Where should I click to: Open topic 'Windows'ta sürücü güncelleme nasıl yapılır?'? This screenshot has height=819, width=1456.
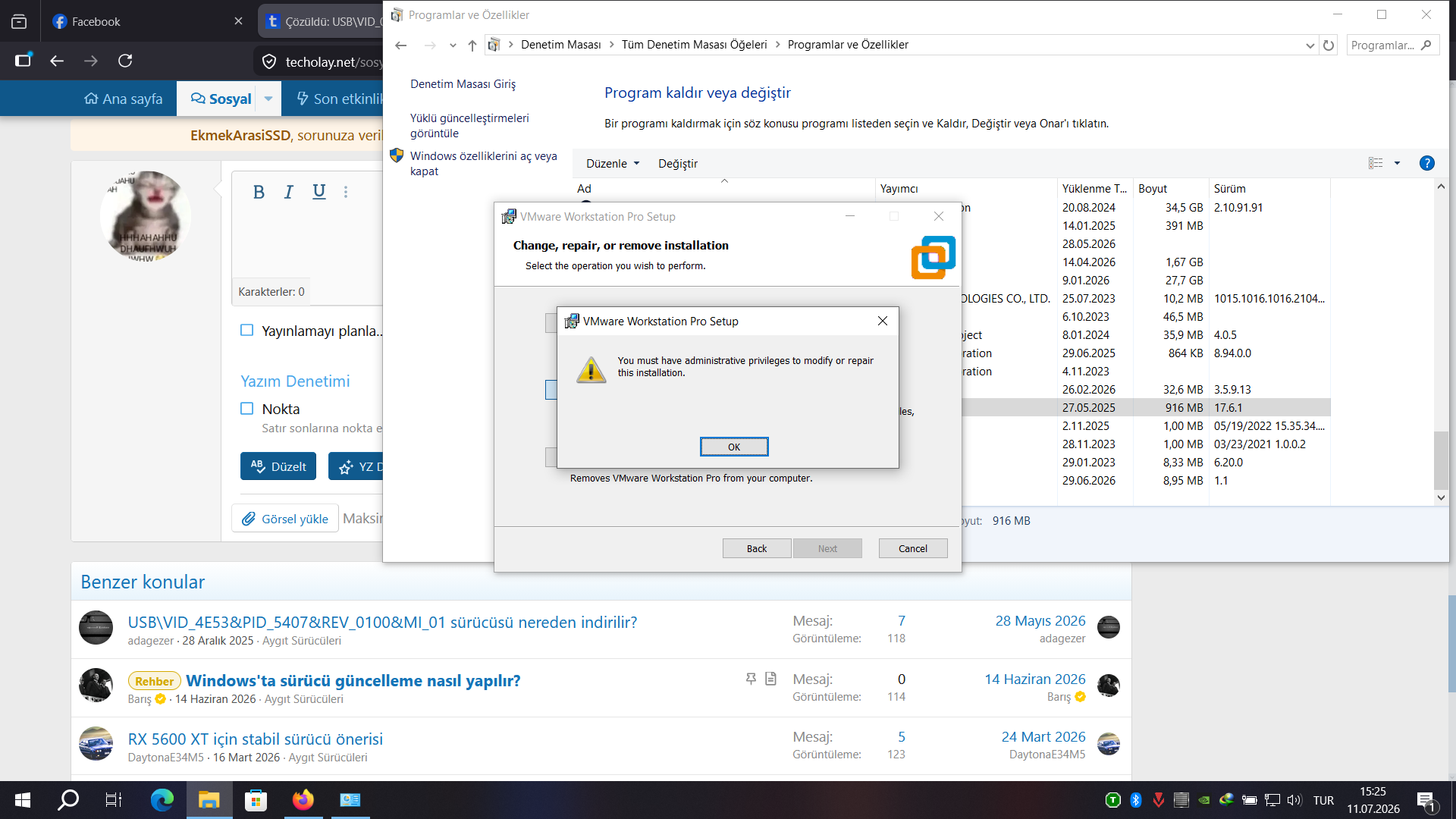point(353,680)
